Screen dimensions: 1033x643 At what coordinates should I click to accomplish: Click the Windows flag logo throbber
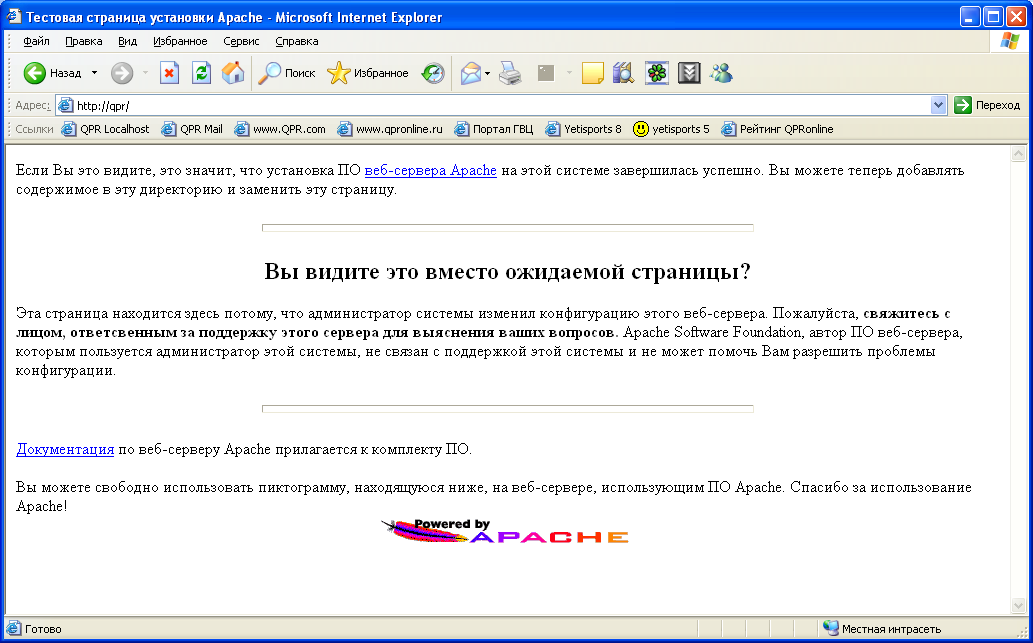[1009, 41]
